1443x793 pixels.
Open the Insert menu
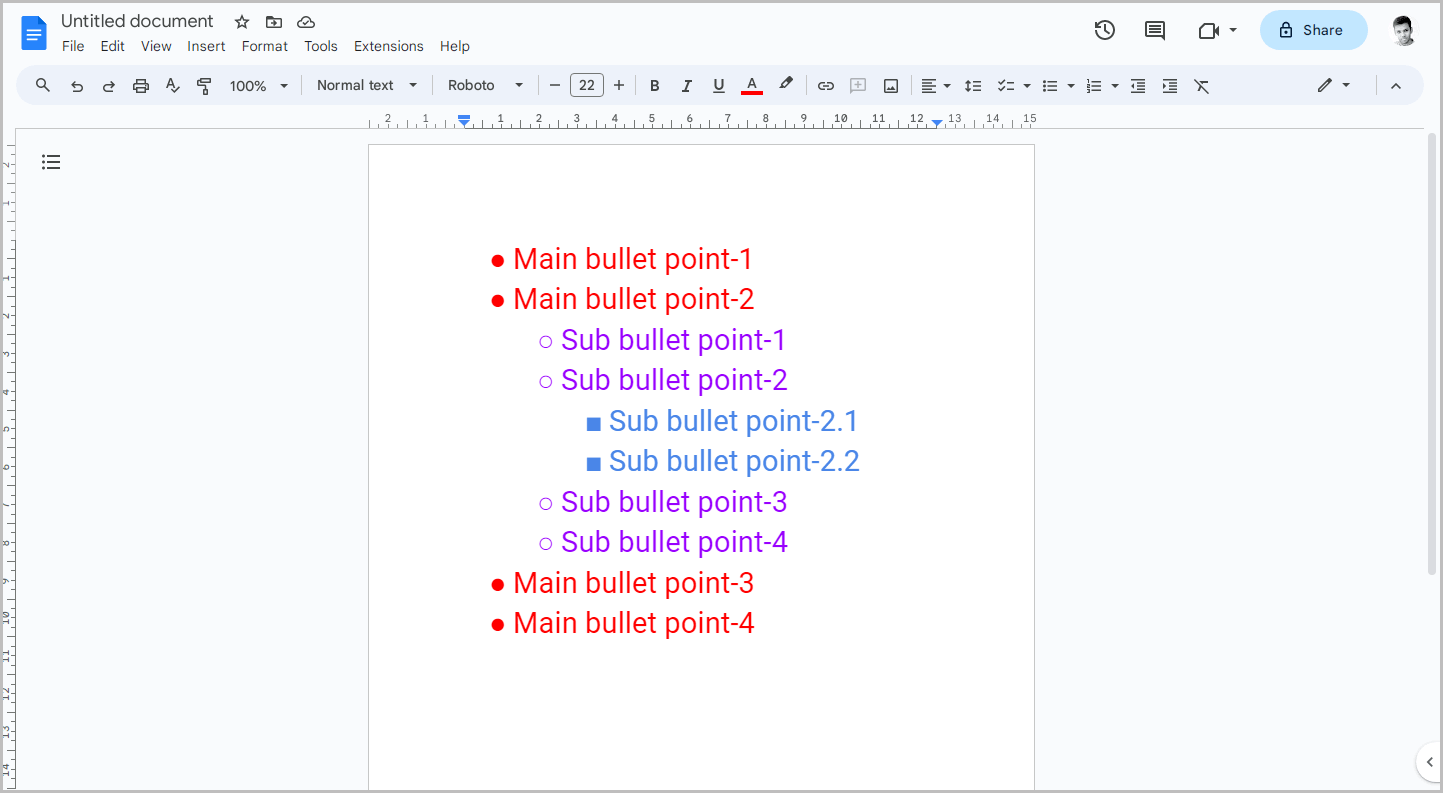[x=206, y=46]
